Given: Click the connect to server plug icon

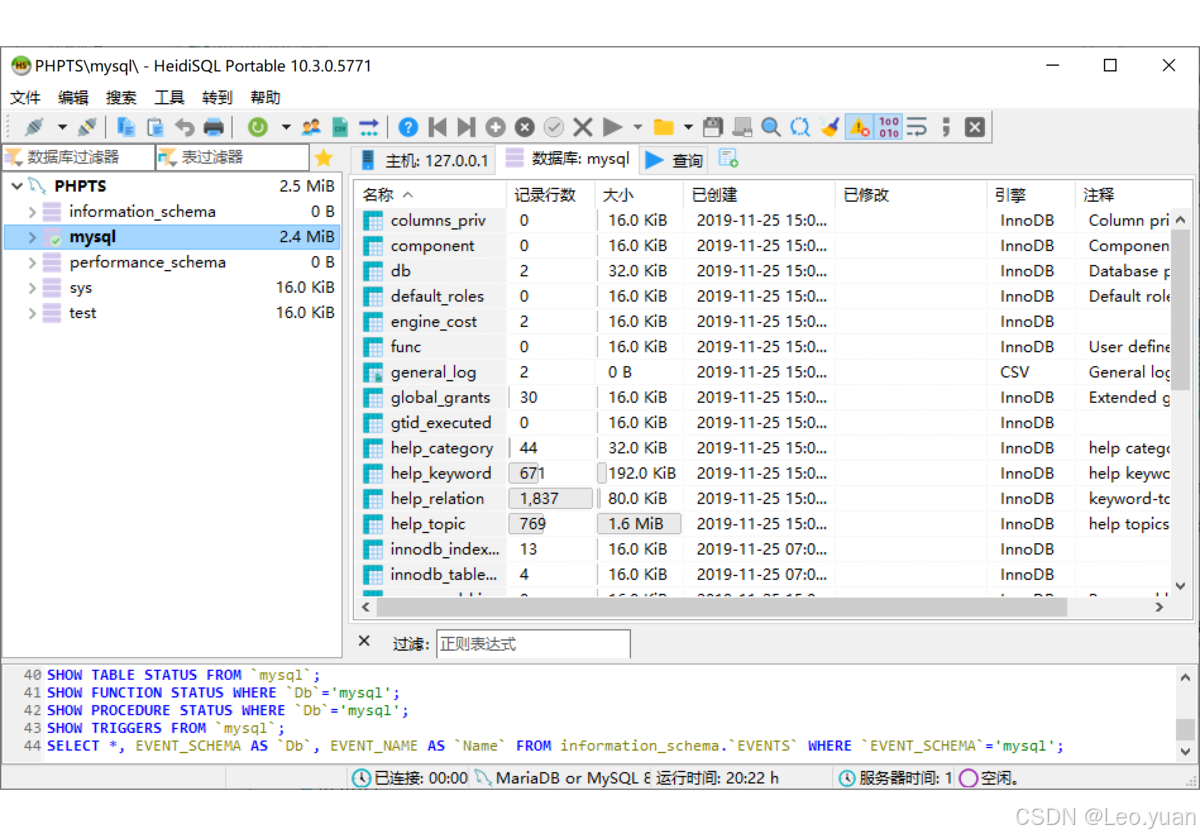Looking at the screenshot, I should pos(35,127).
